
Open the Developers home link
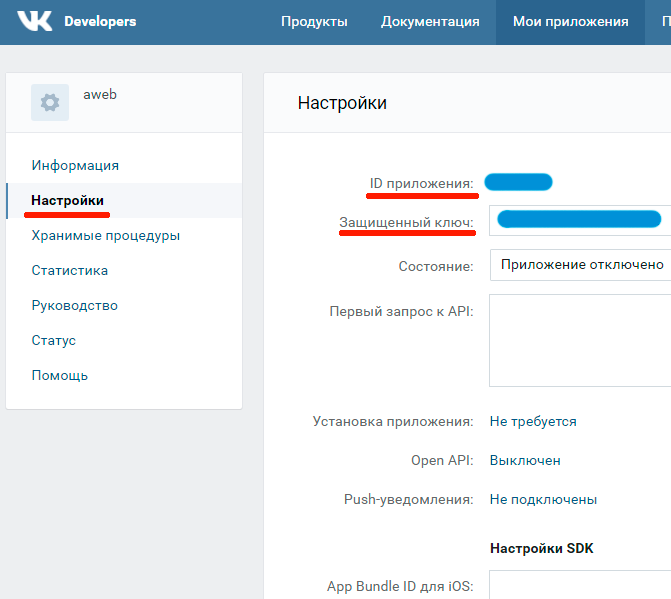coord(100,21)
